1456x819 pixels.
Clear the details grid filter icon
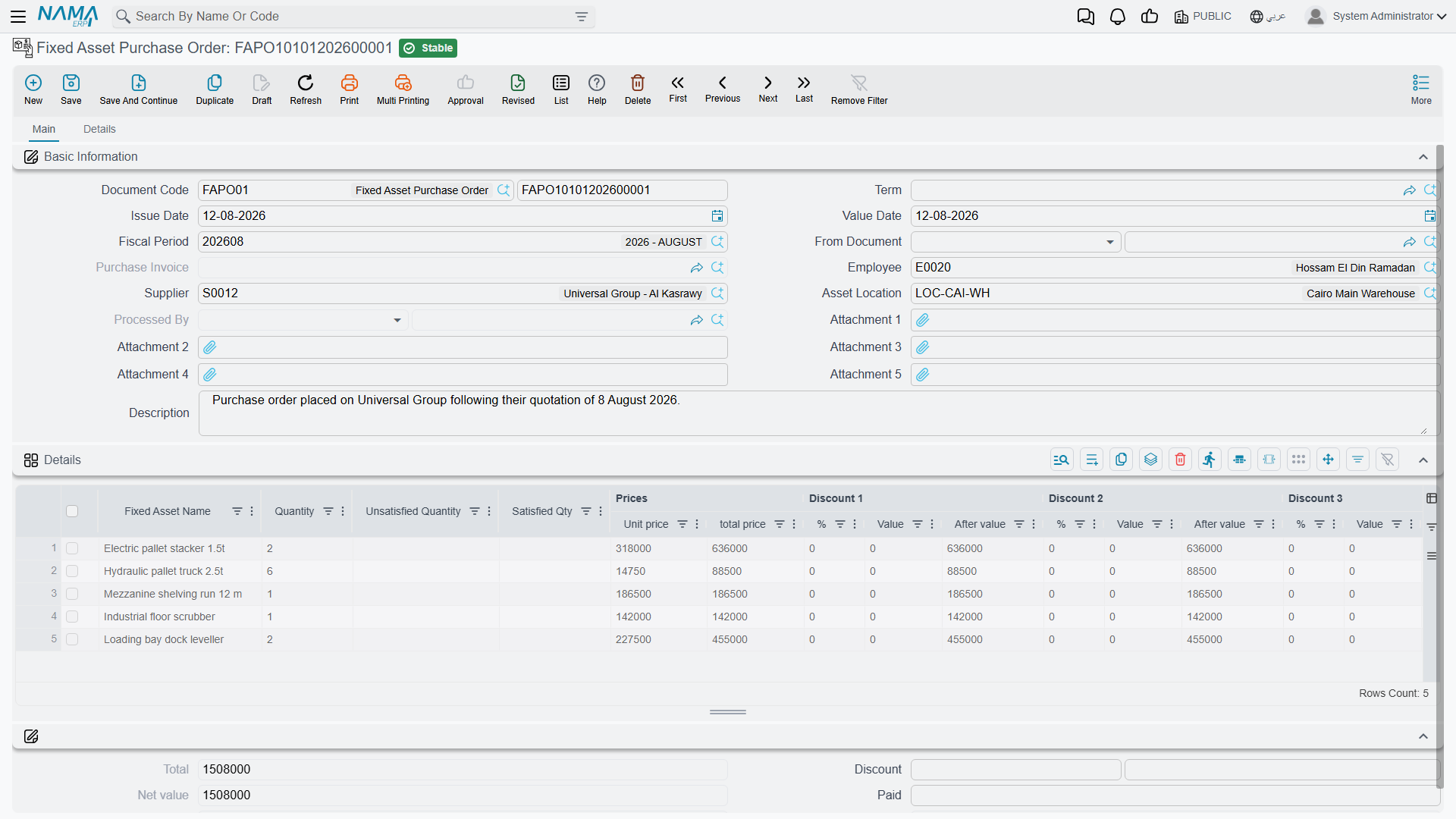1388,460
